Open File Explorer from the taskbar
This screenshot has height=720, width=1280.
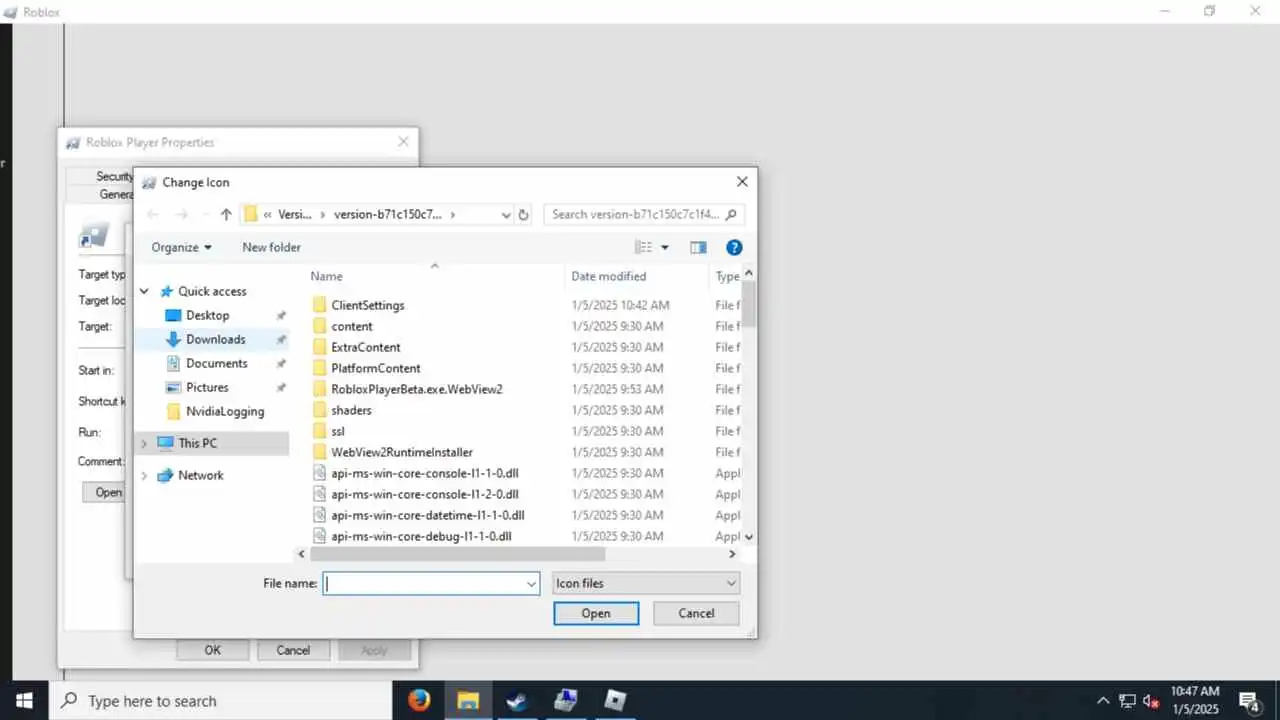[x=468, y=700]
